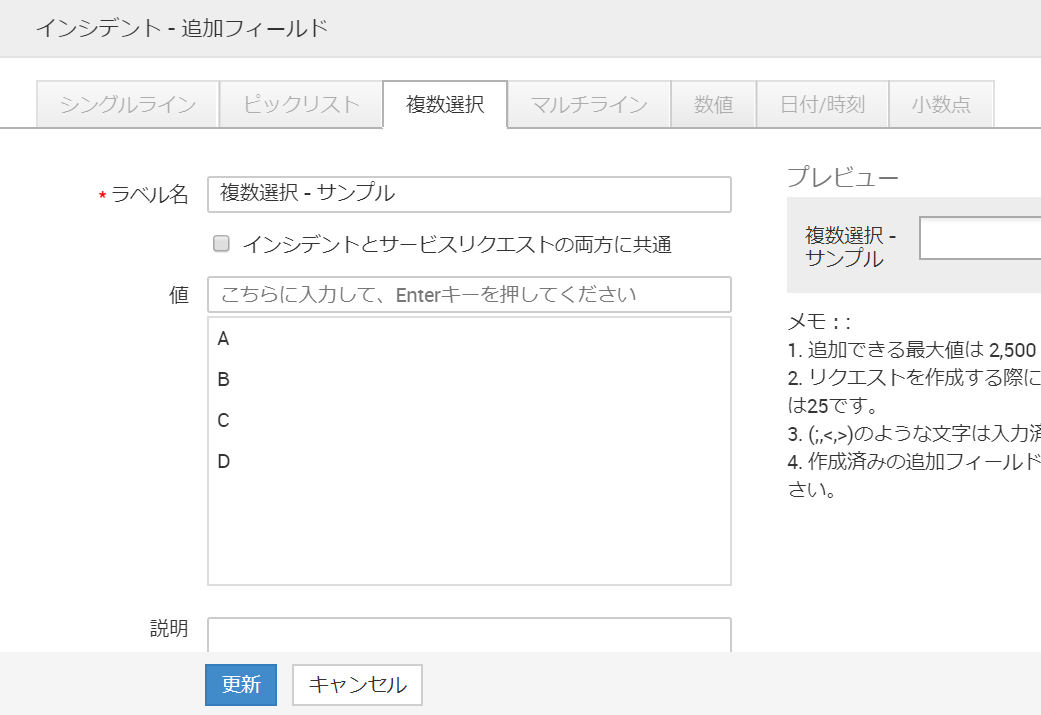Open the ピックリスト tab

point(301,104)
